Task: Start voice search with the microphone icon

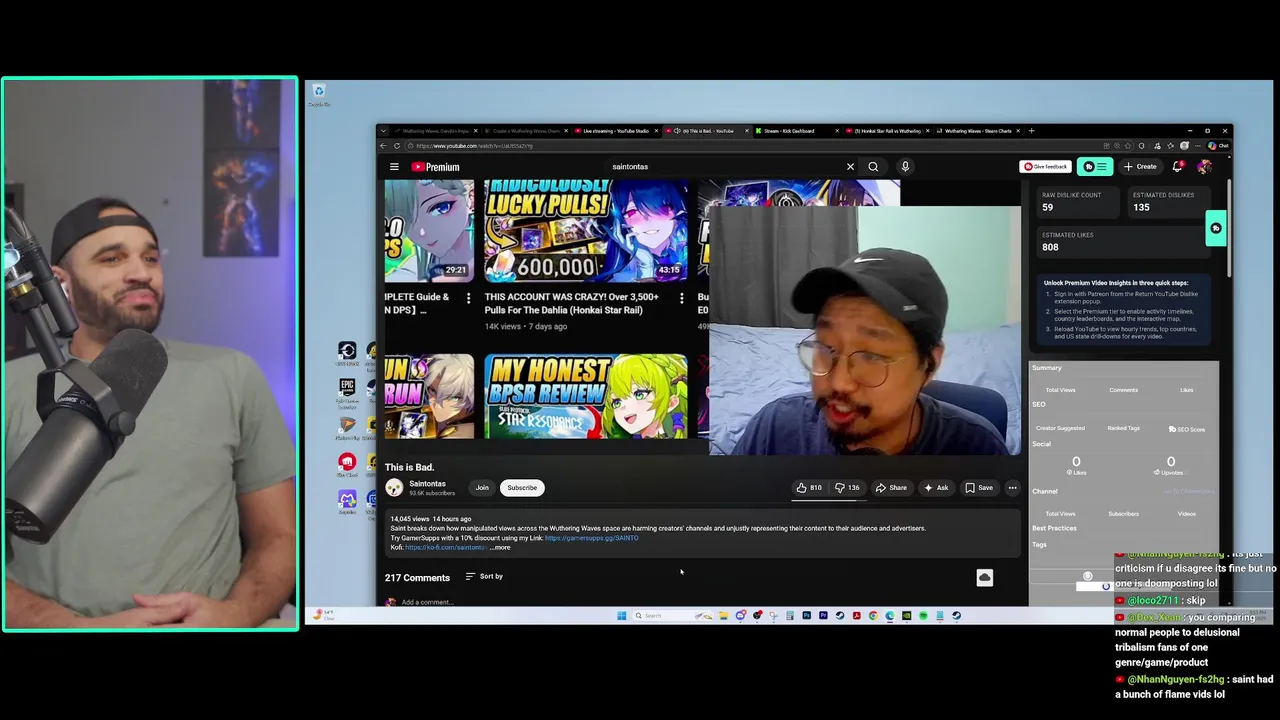Action: coord(905,167)
